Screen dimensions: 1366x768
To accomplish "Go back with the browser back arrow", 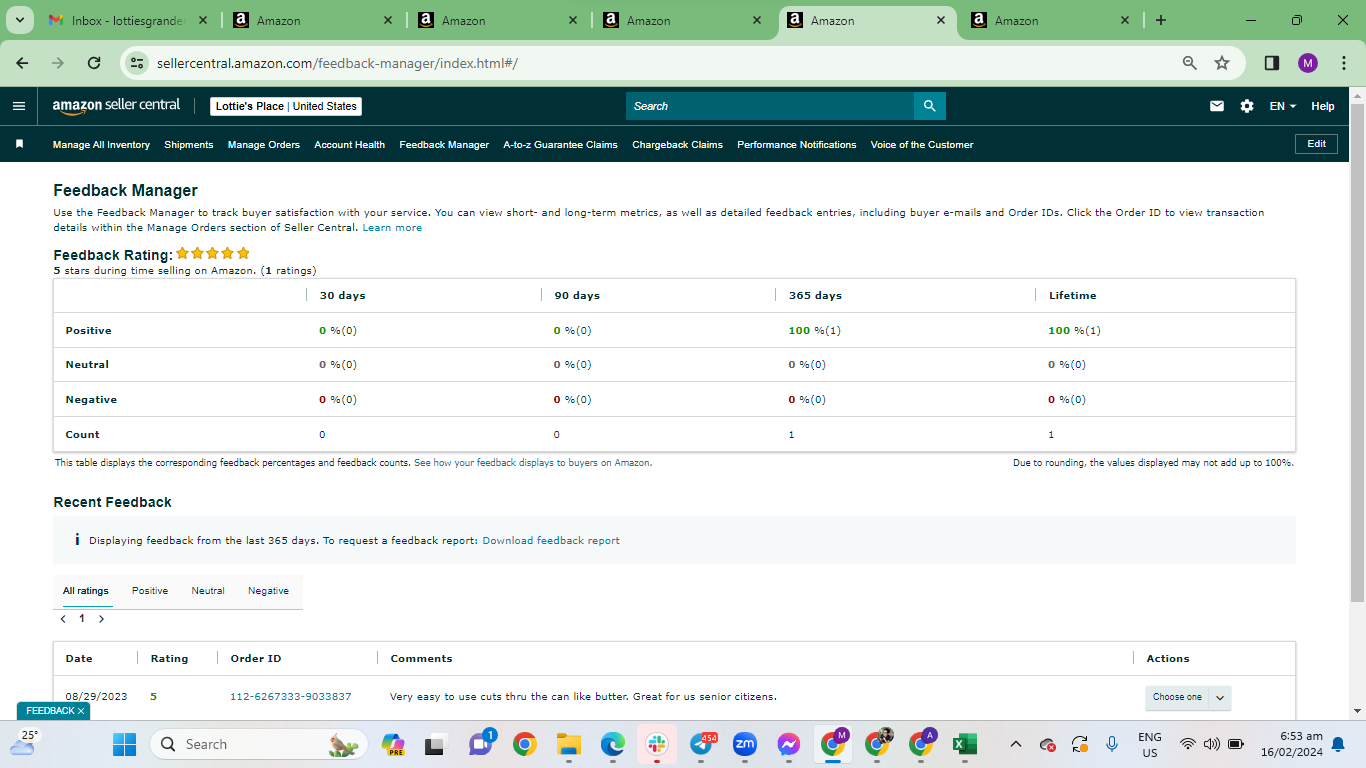I will [x=23, y=63].
